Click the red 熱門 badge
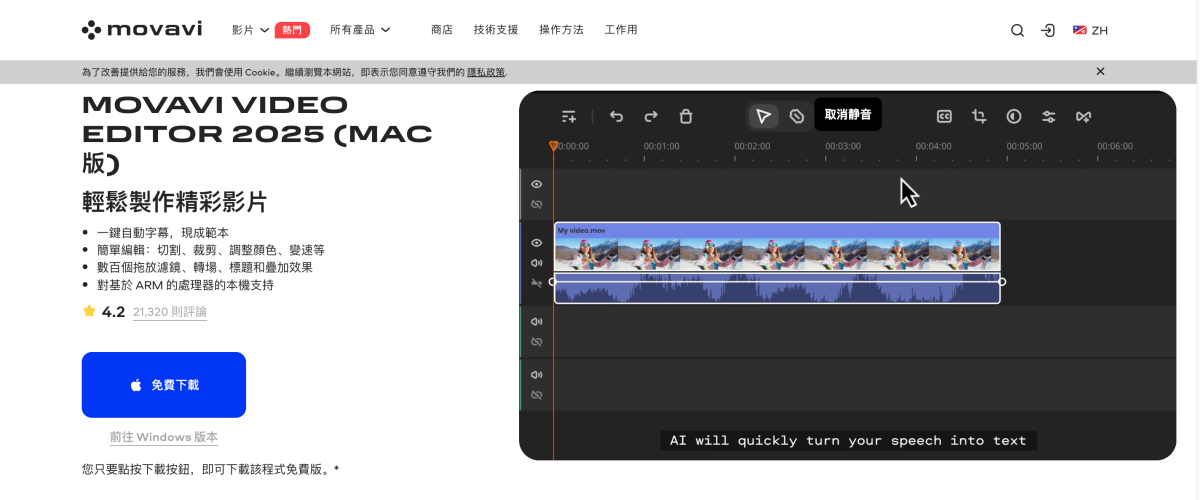1200x500 pixels. [292, 30]
